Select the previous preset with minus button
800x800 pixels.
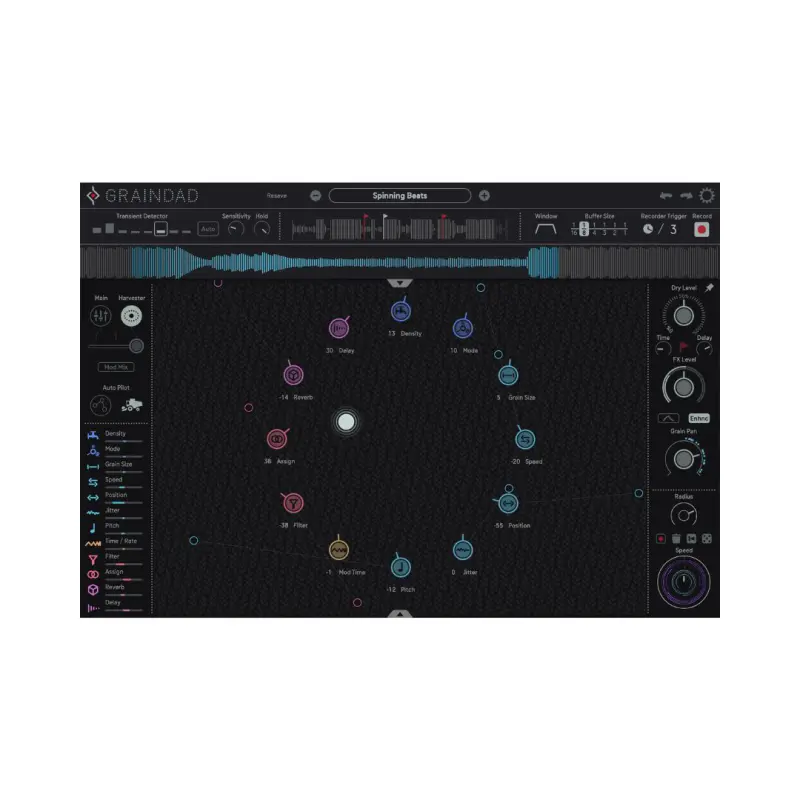click(x=315, y=195)
